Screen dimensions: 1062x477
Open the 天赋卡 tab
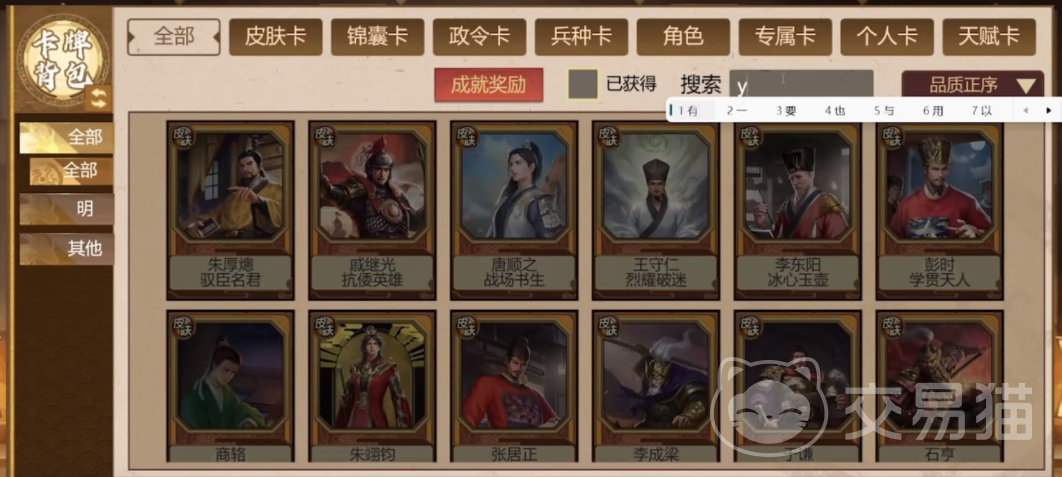point(989,37)
